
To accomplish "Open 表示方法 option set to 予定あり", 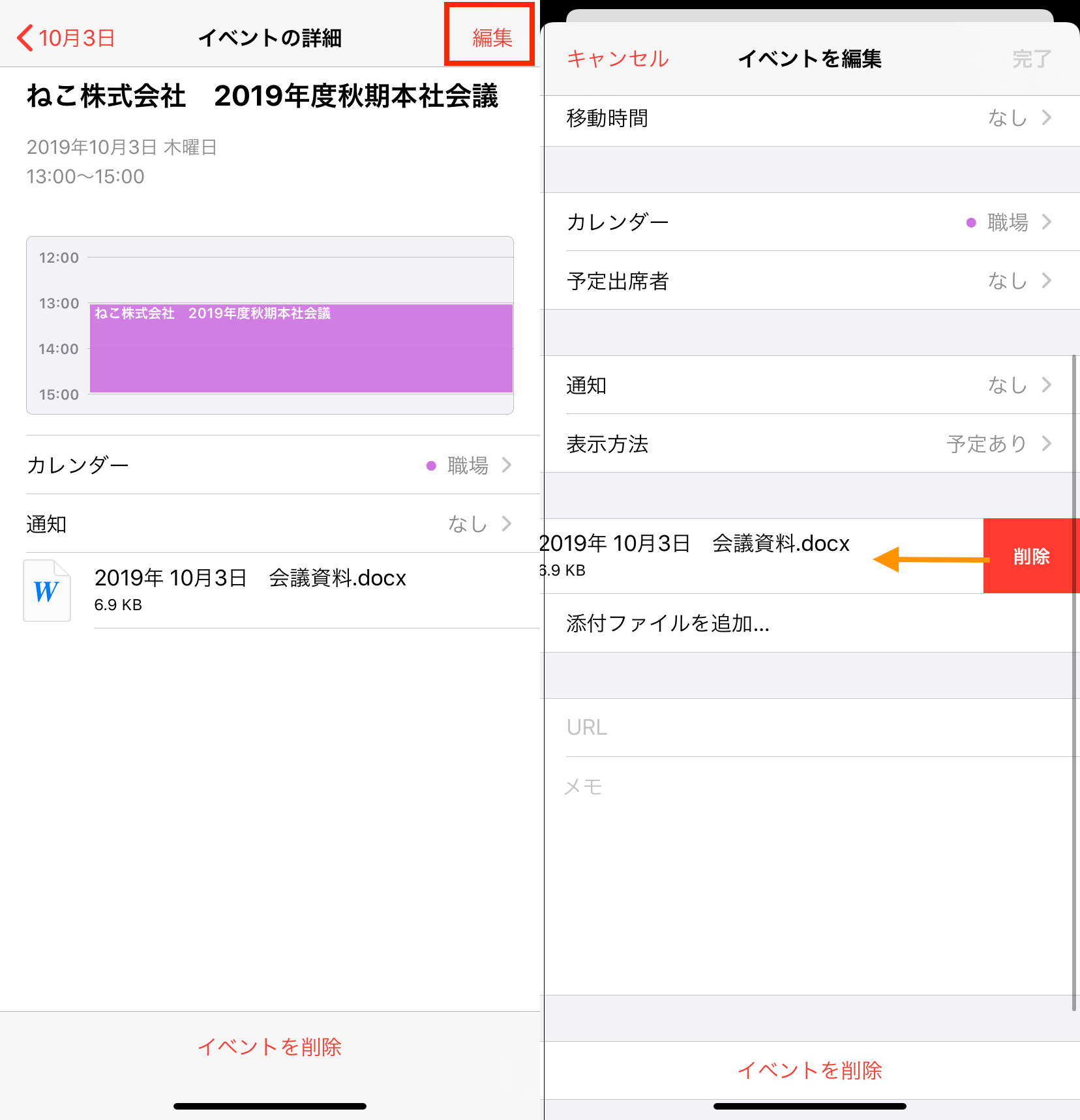I will click(809, 444).
